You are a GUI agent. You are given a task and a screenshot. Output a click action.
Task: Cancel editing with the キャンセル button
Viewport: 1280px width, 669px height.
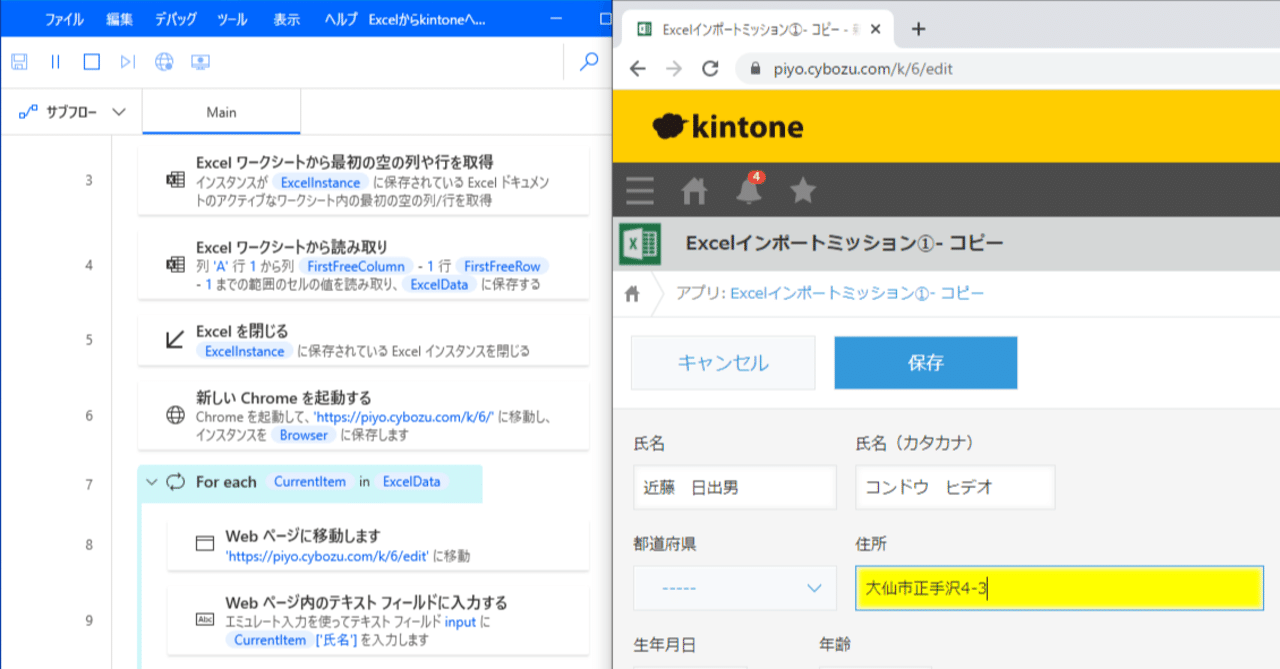[x=722, y=362]
